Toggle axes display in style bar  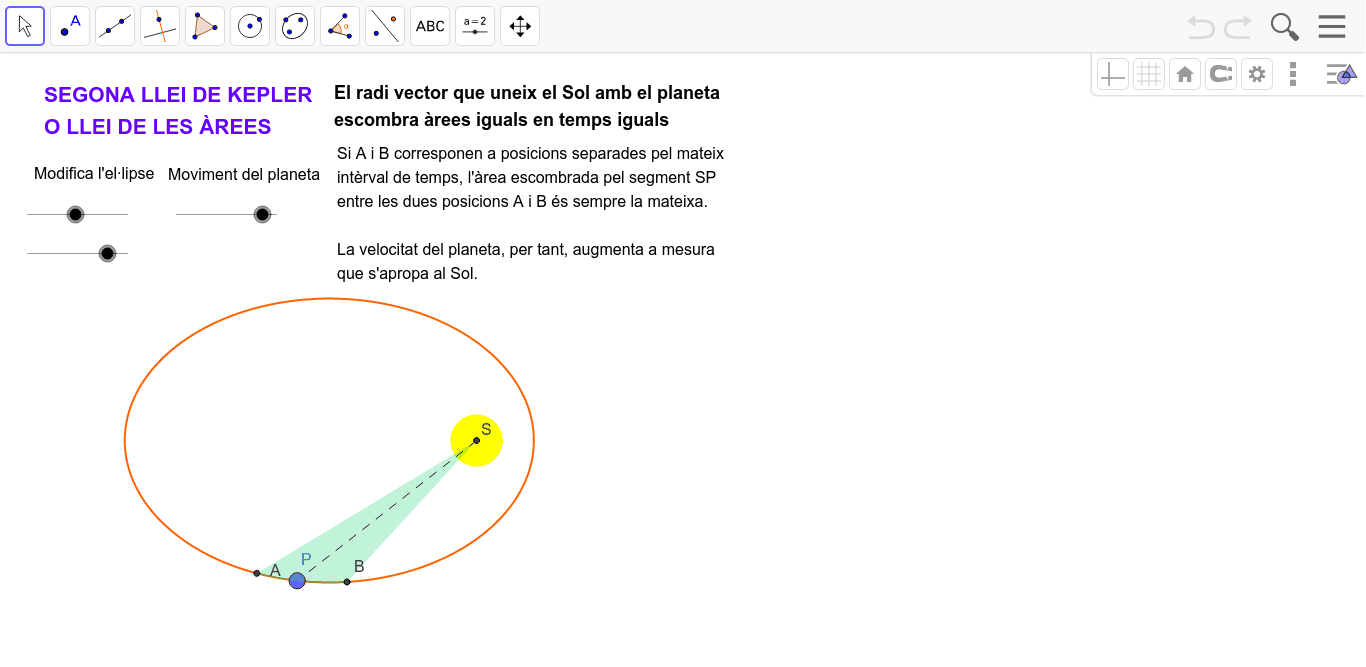pos(1113,74)
